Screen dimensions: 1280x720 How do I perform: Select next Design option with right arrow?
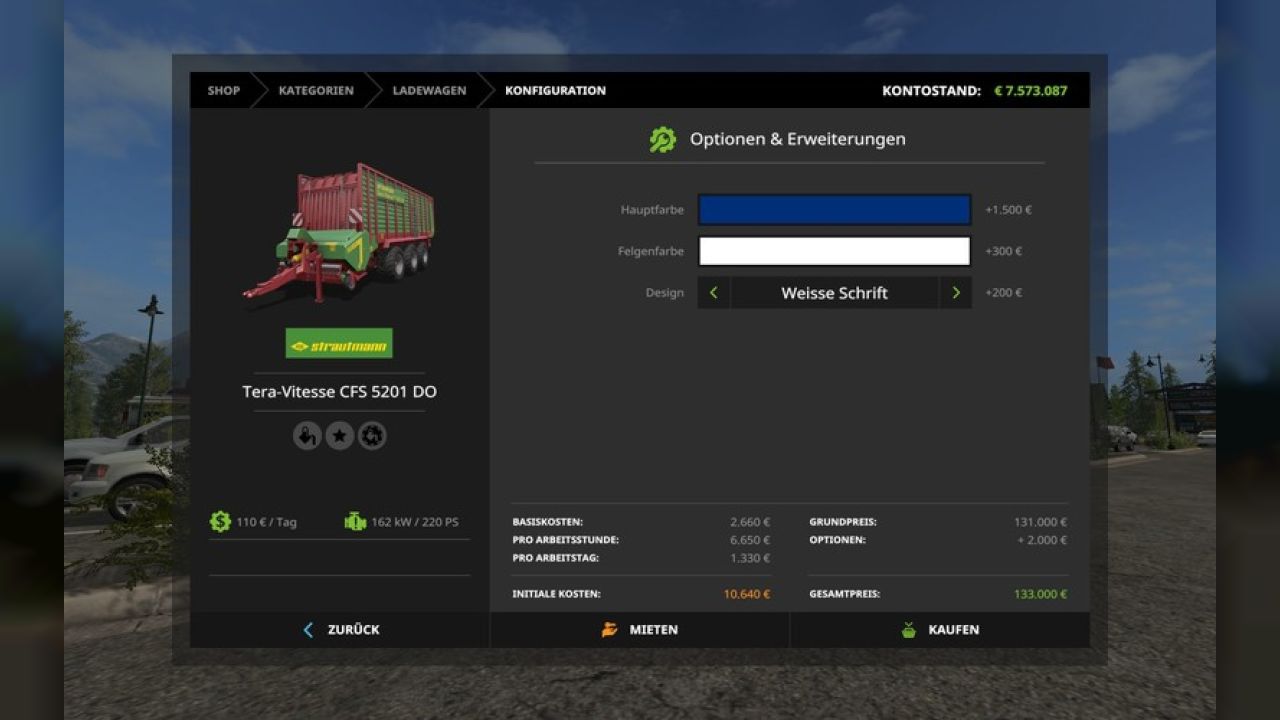click(x=955, y=293)
